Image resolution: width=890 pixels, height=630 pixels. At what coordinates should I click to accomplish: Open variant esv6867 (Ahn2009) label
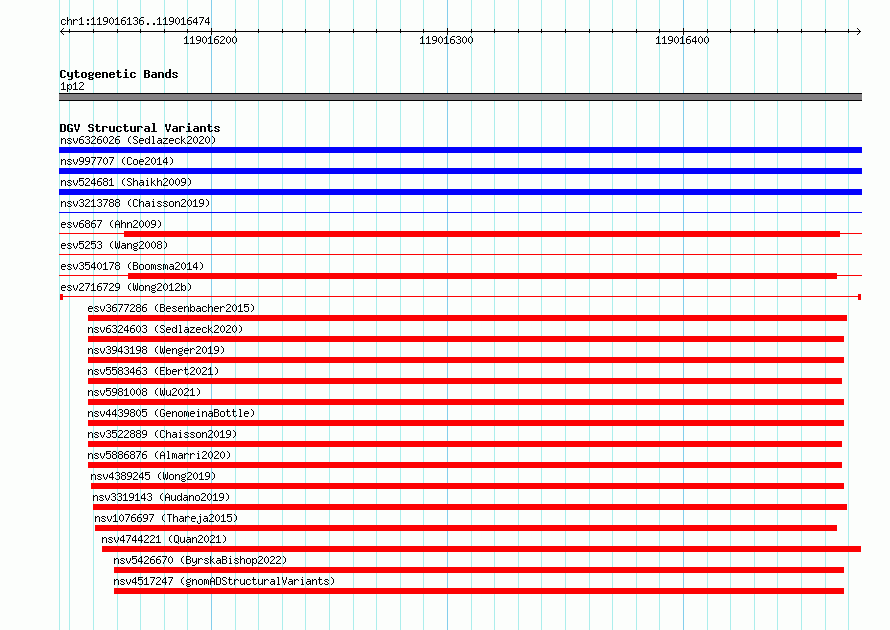point(111,224)
